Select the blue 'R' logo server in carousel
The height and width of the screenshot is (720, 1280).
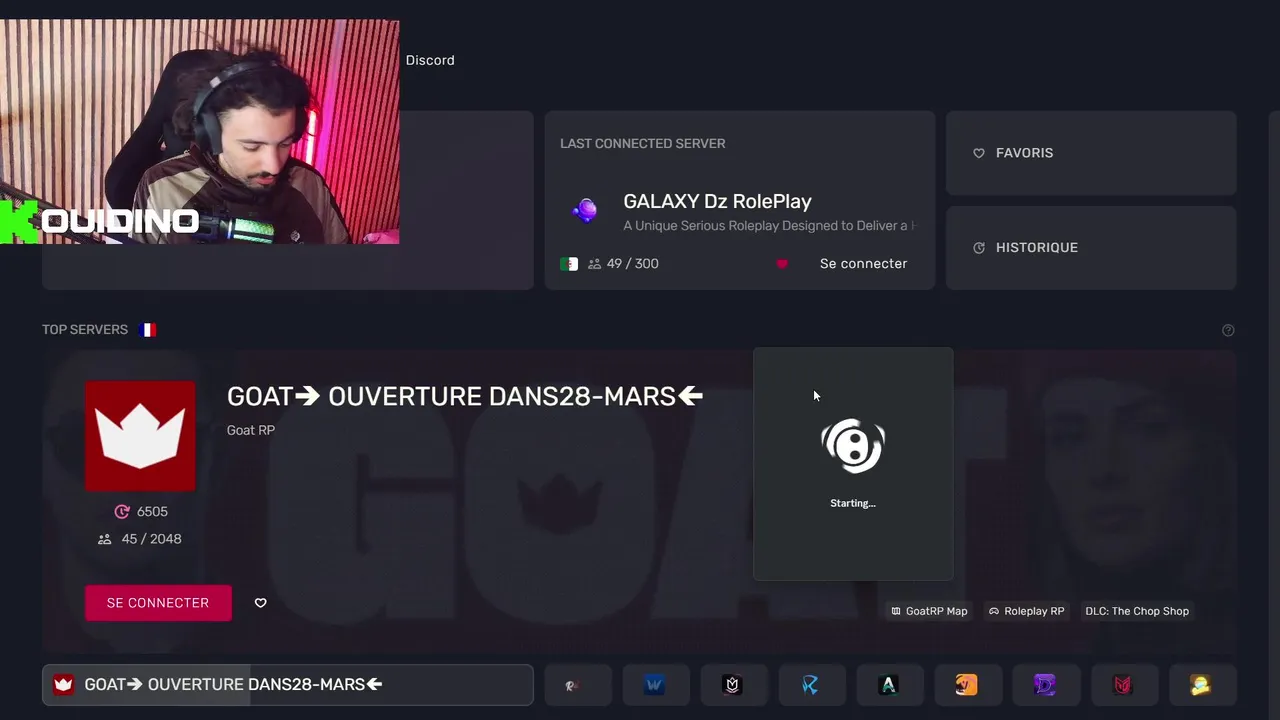click(811, 685)
